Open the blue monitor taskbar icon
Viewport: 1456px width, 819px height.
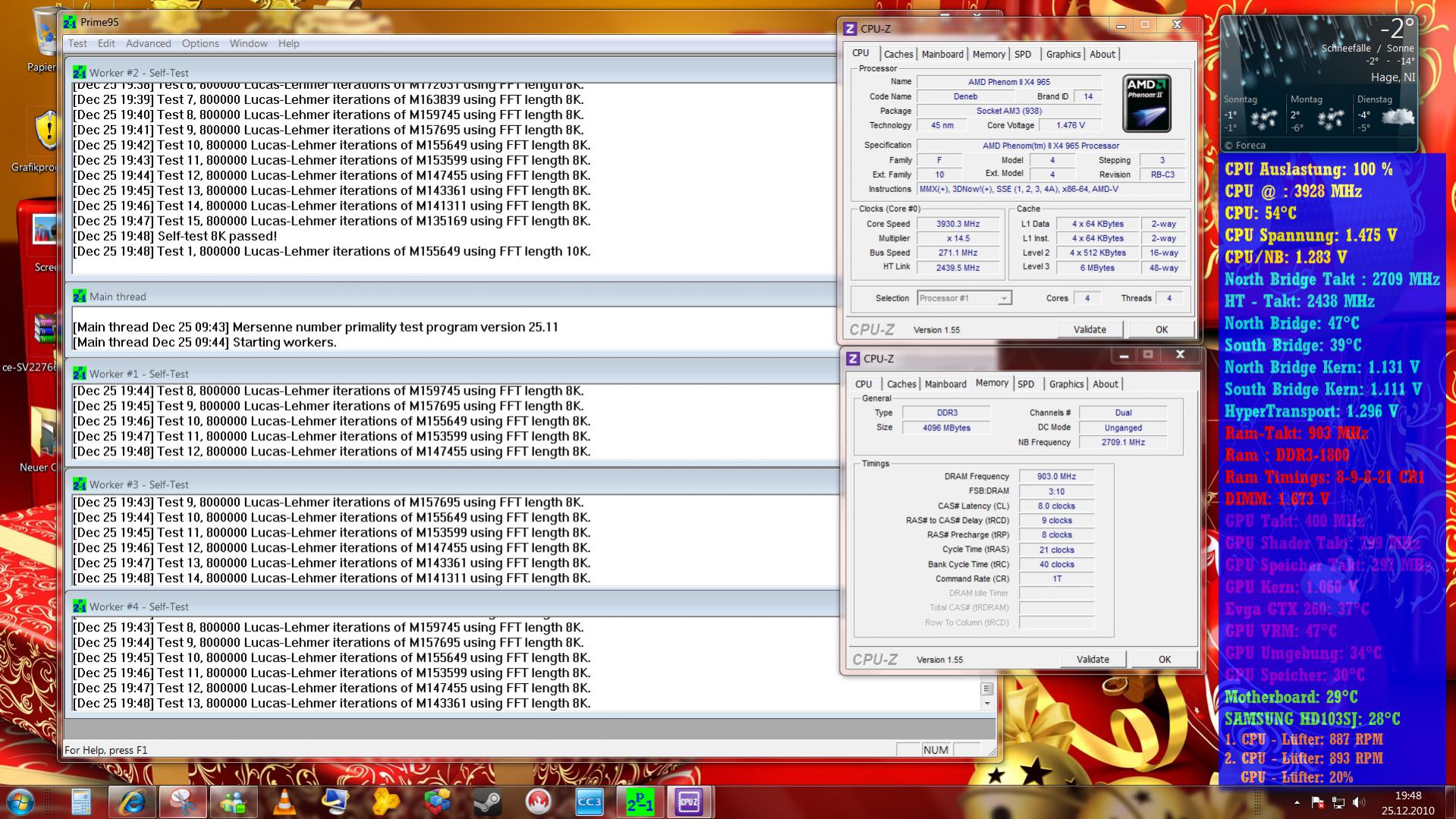point(335,802)
